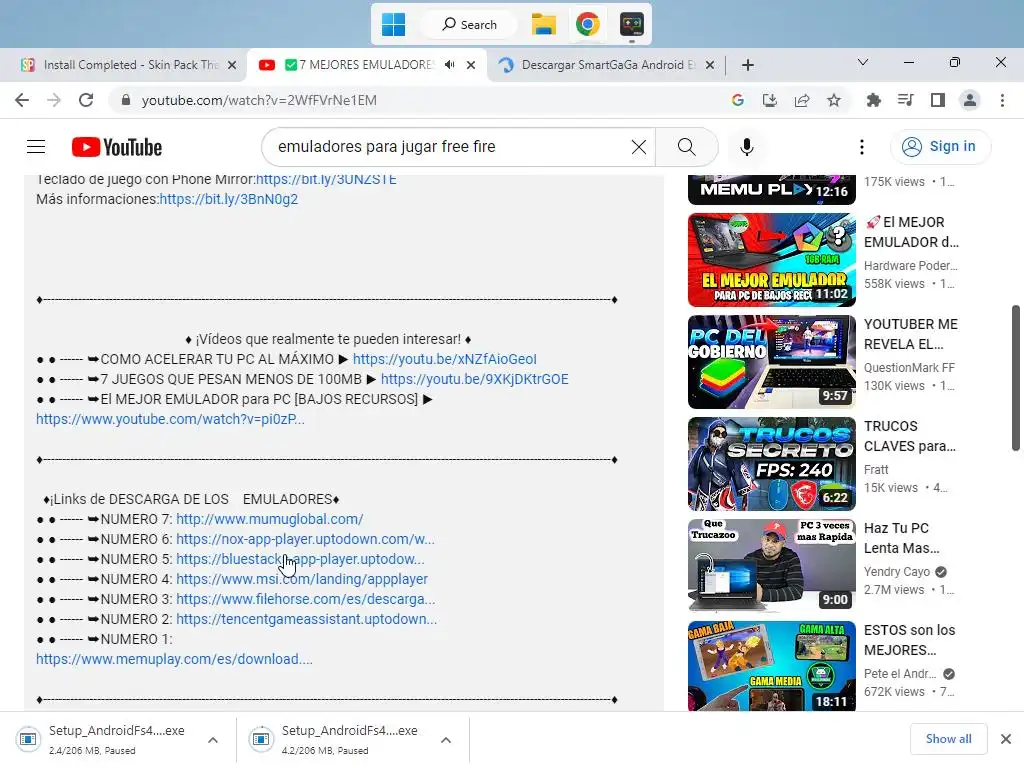
Task: Open the GAMA BAJA 18:11 video thumbnail
Action: [771, 666]
